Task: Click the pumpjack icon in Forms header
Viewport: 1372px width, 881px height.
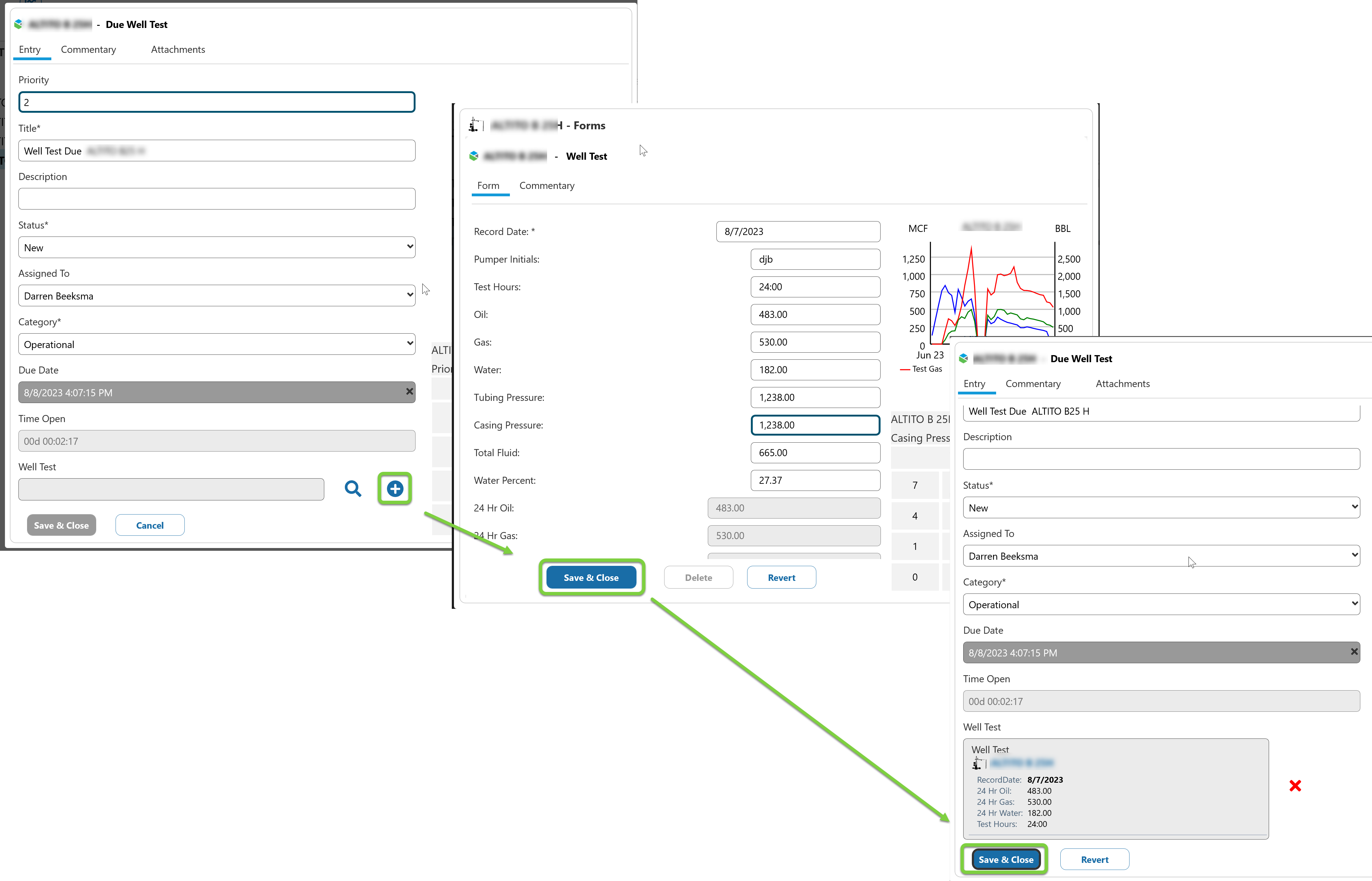Action: pyautogui.click(x=474, y=125)
